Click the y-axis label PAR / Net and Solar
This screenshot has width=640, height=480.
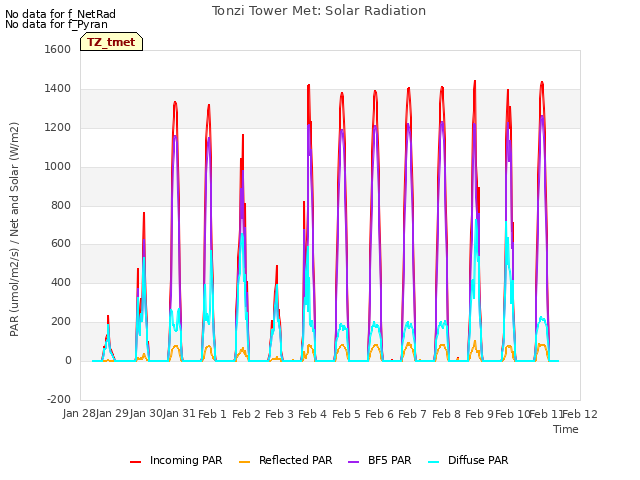(x=14, y=229)
